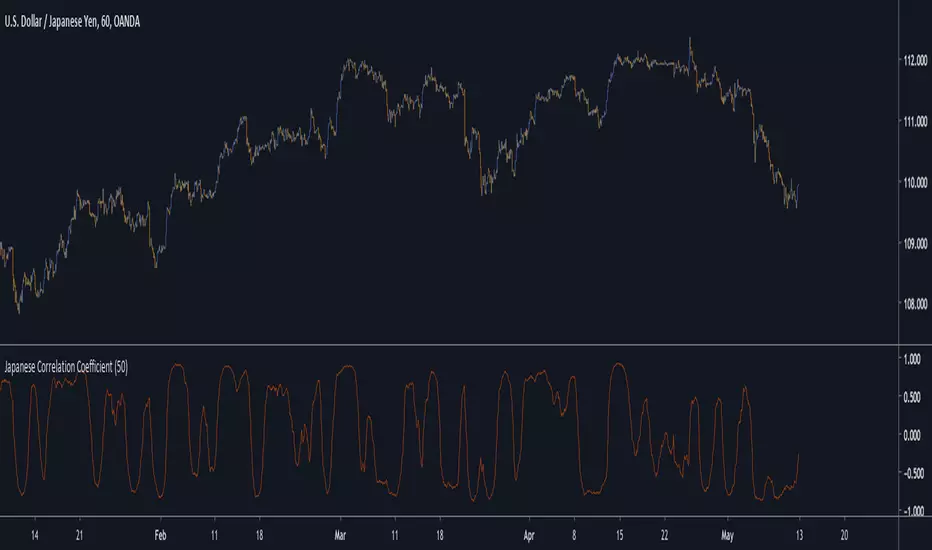Click the 1.000 correlation axis label

click(x=912, y=359)
